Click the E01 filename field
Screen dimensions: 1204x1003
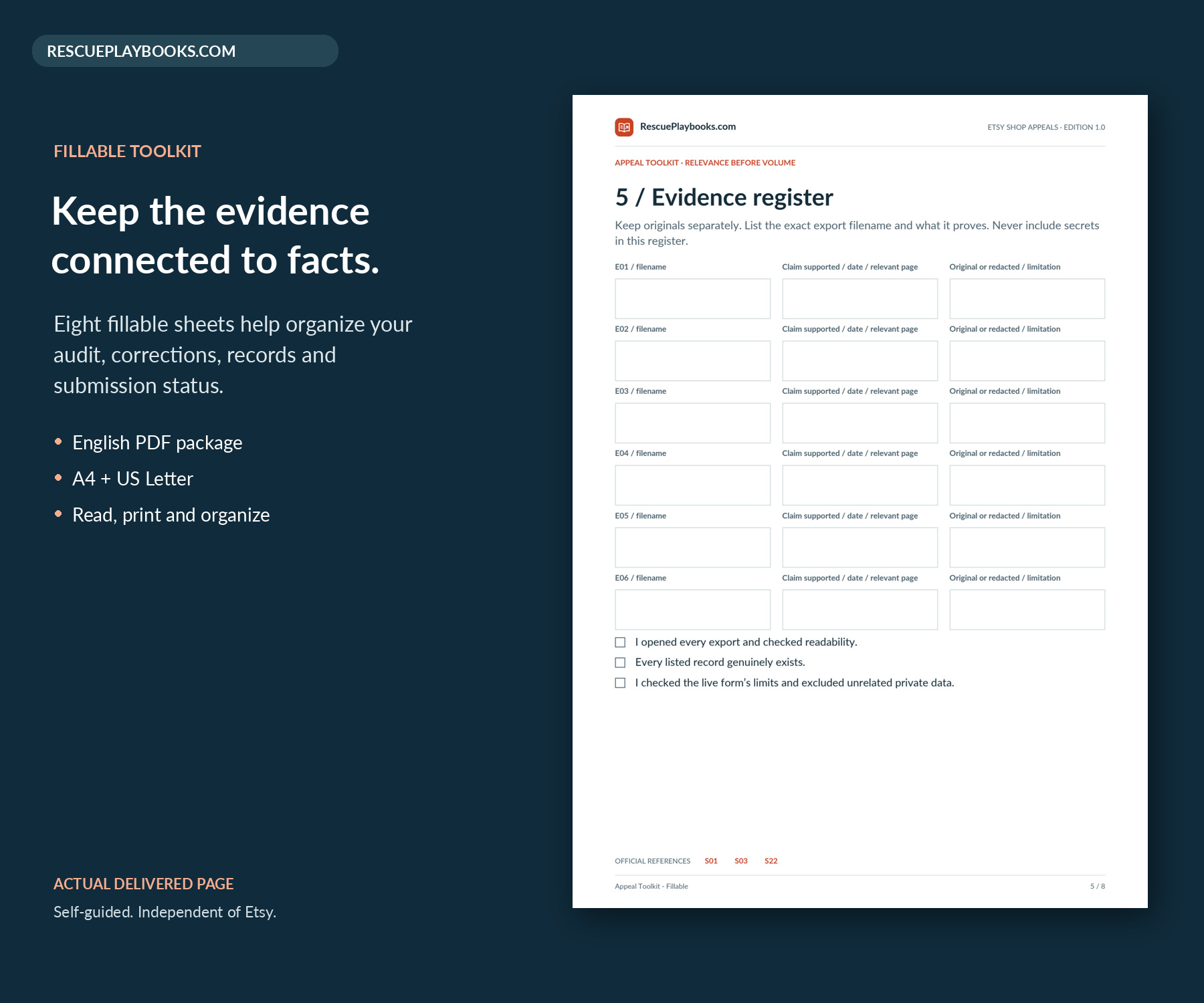(692, 299)
